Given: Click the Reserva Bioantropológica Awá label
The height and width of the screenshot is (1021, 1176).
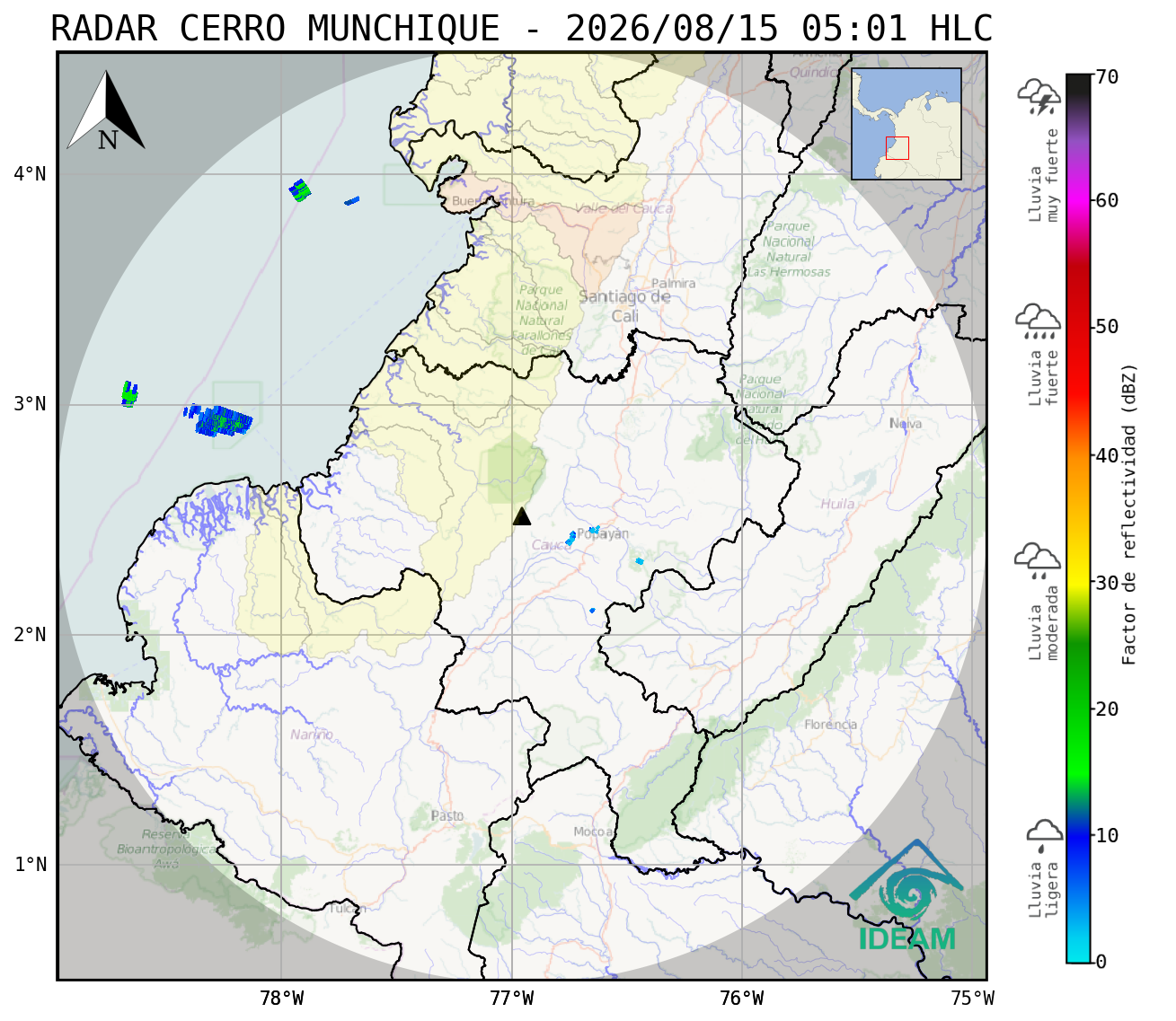Looking at the screenshot, I should 166,849.
